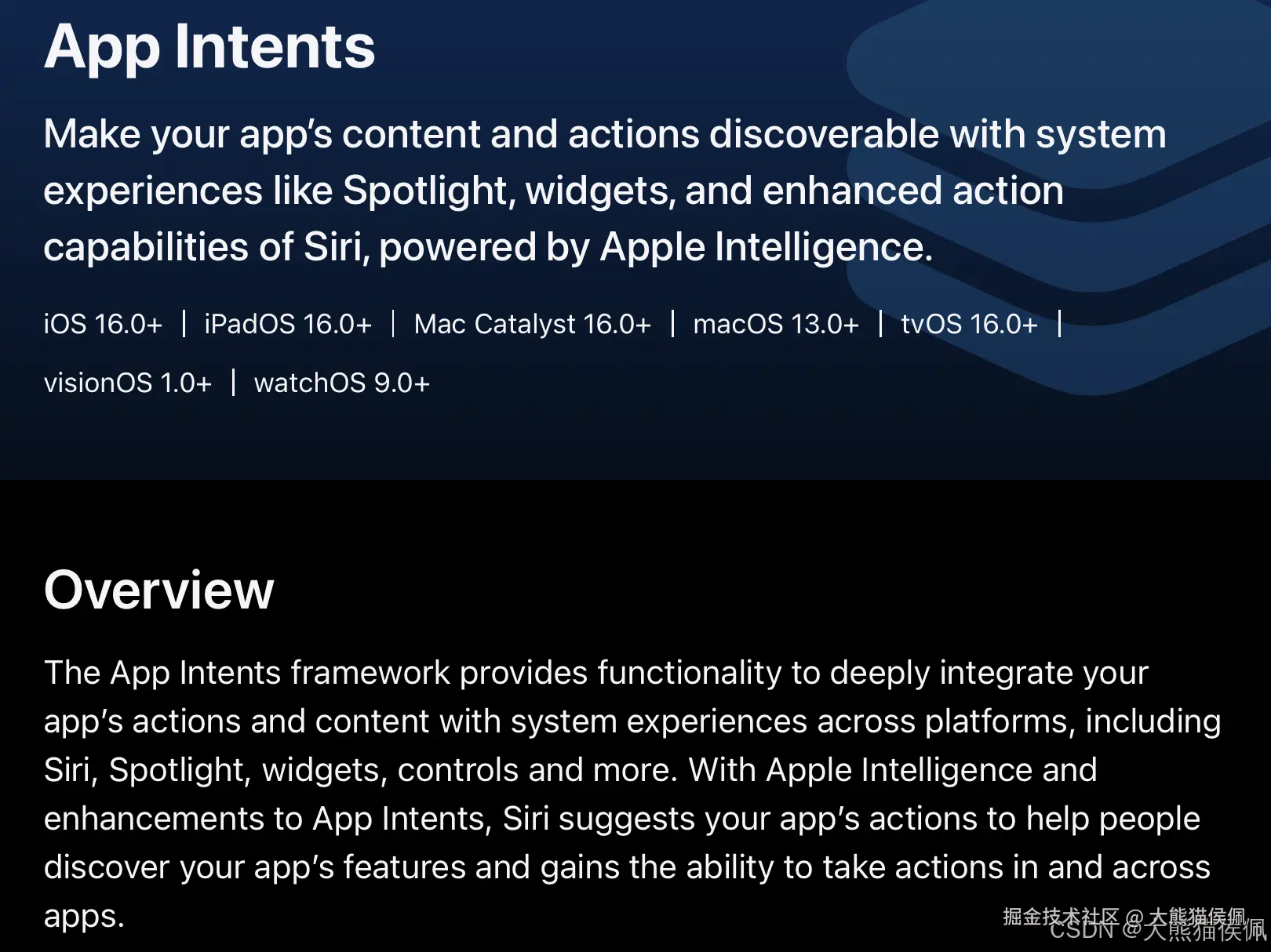Click the final word "apps." in the Overview
This screenshot has height=952, width=1271.
point(84,916)
